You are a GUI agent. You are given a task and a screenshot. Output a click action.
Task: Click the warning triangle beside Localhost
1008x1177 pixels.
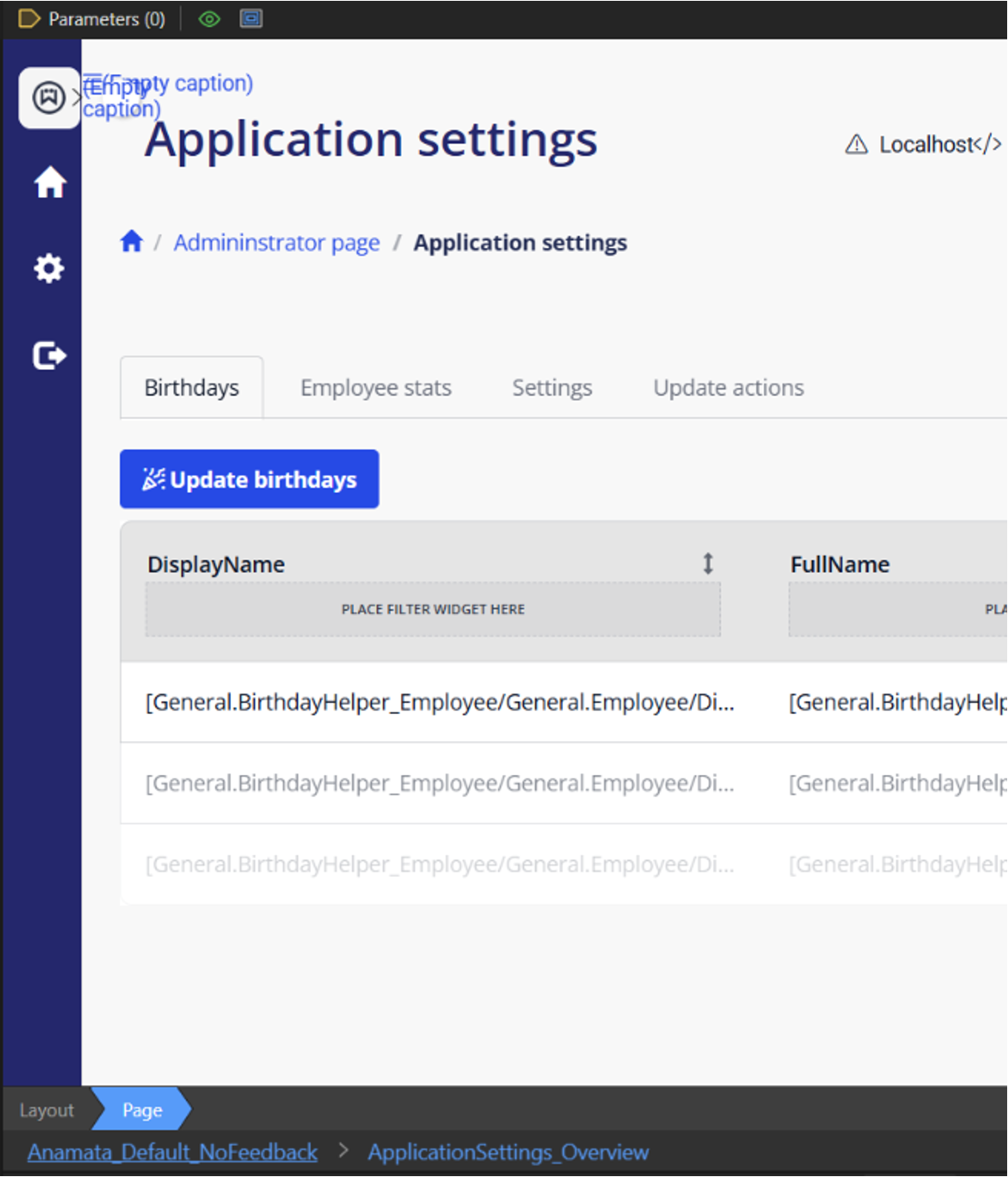click(856, 145)
